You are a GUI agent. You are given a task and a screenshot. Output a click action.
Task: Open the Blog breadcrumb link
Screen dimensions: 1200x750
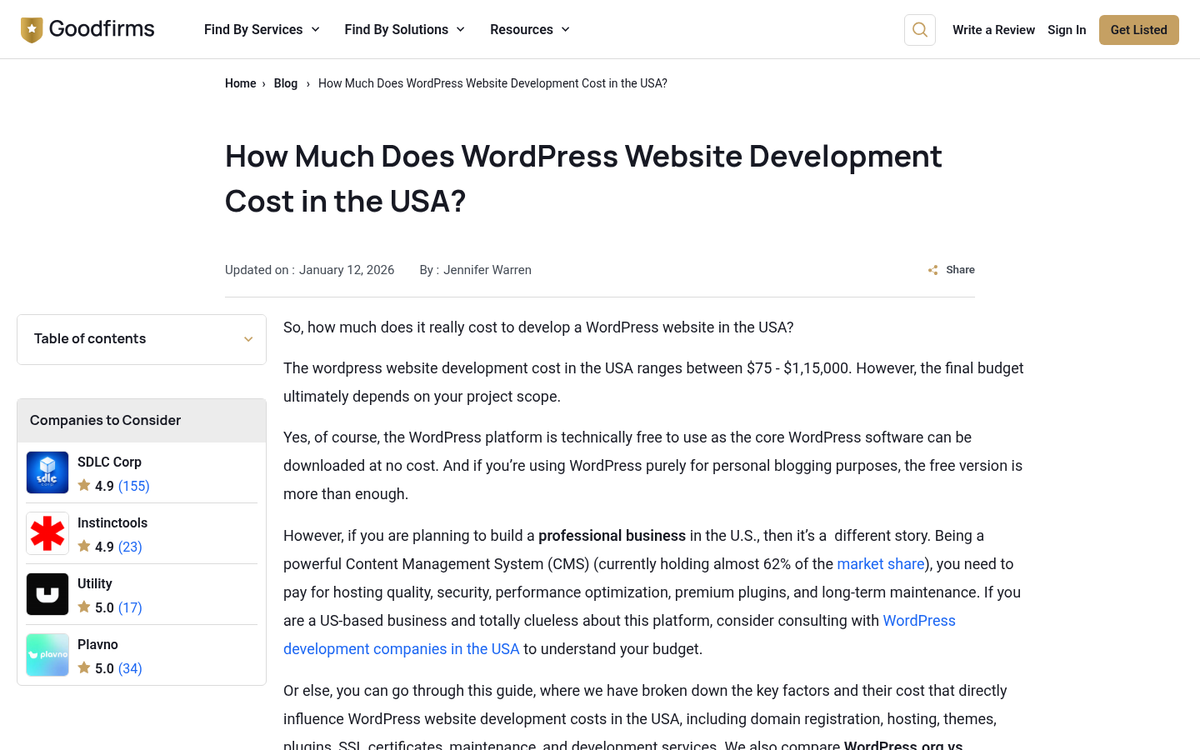coord(285,83)
